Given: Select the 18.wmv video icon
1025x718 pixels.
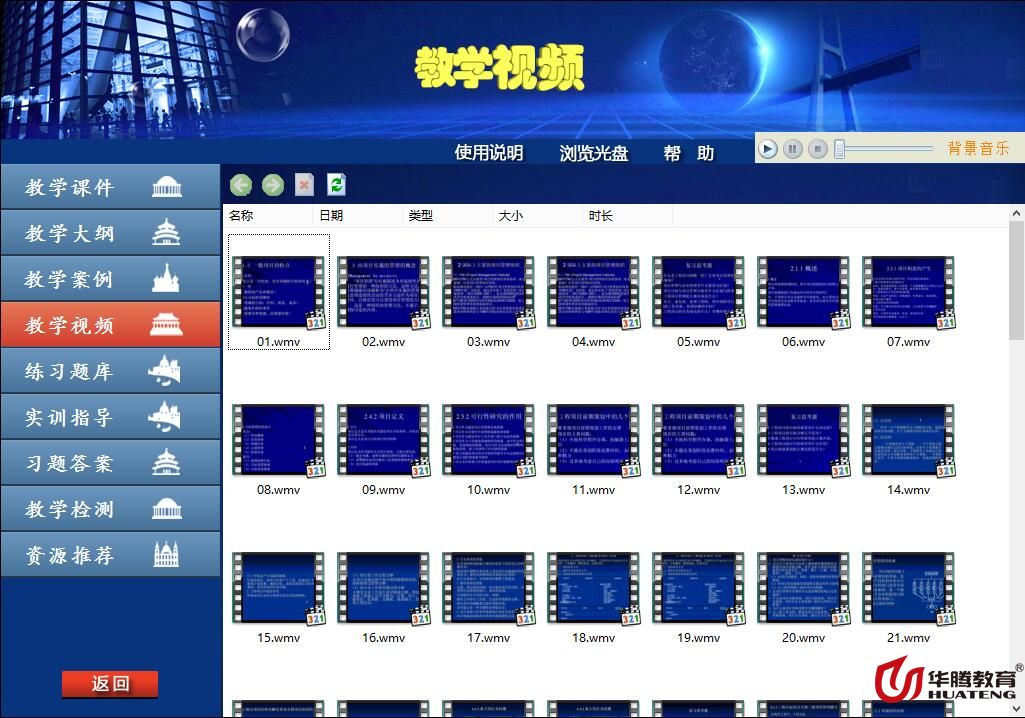Looking at the screenshot, I should 594,588.
